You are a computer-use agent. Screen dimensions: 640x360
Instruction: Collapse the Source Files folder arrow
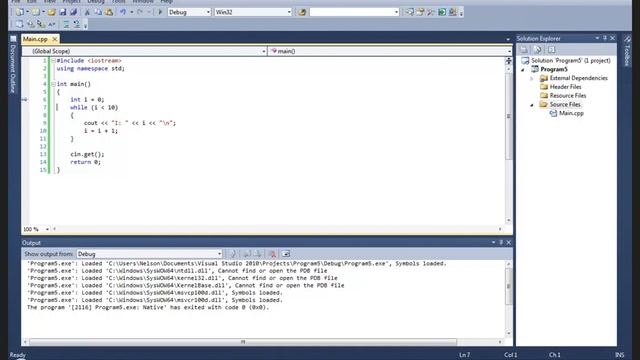532,105
